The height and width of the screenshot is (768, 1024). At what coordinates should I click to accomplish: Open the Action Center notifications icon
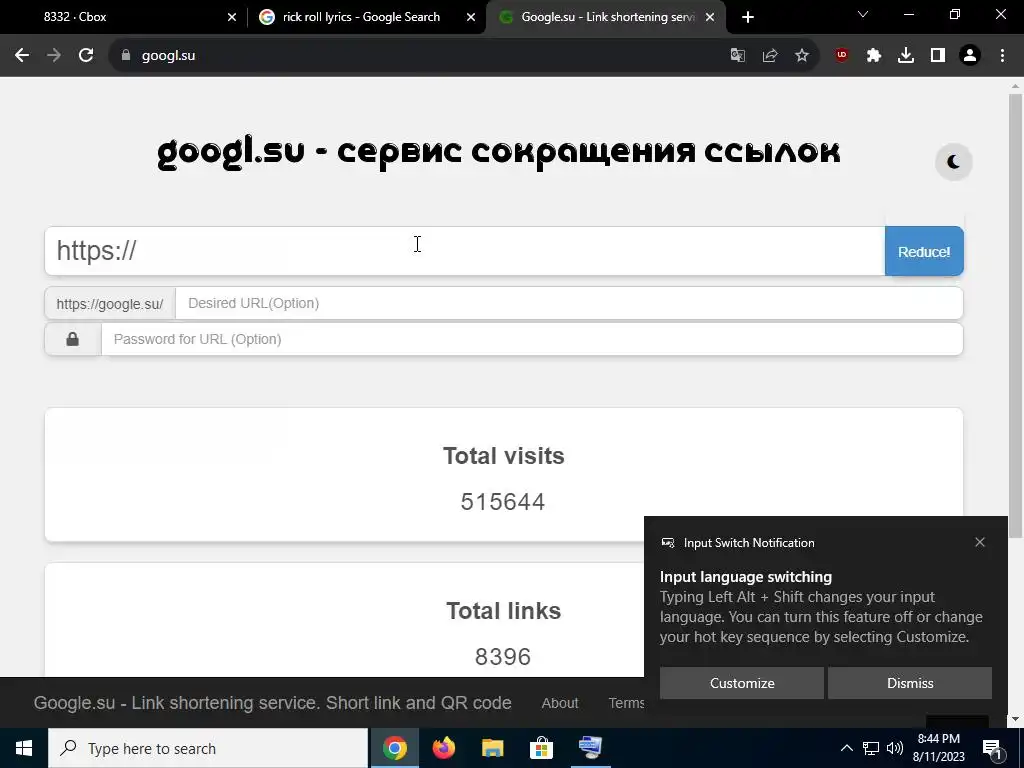(x=992, y=748)
